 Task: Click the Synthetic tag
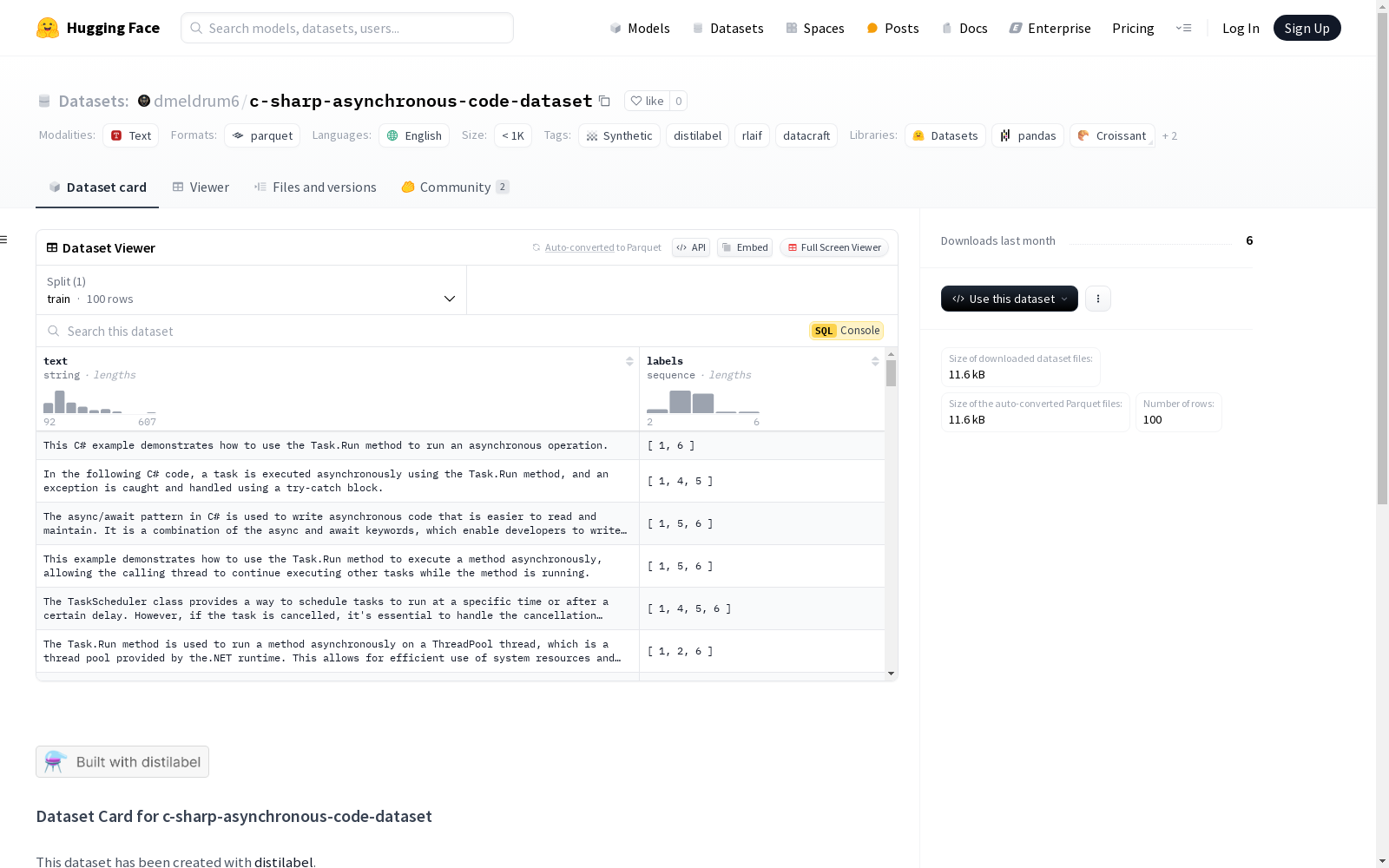[619, 135]
